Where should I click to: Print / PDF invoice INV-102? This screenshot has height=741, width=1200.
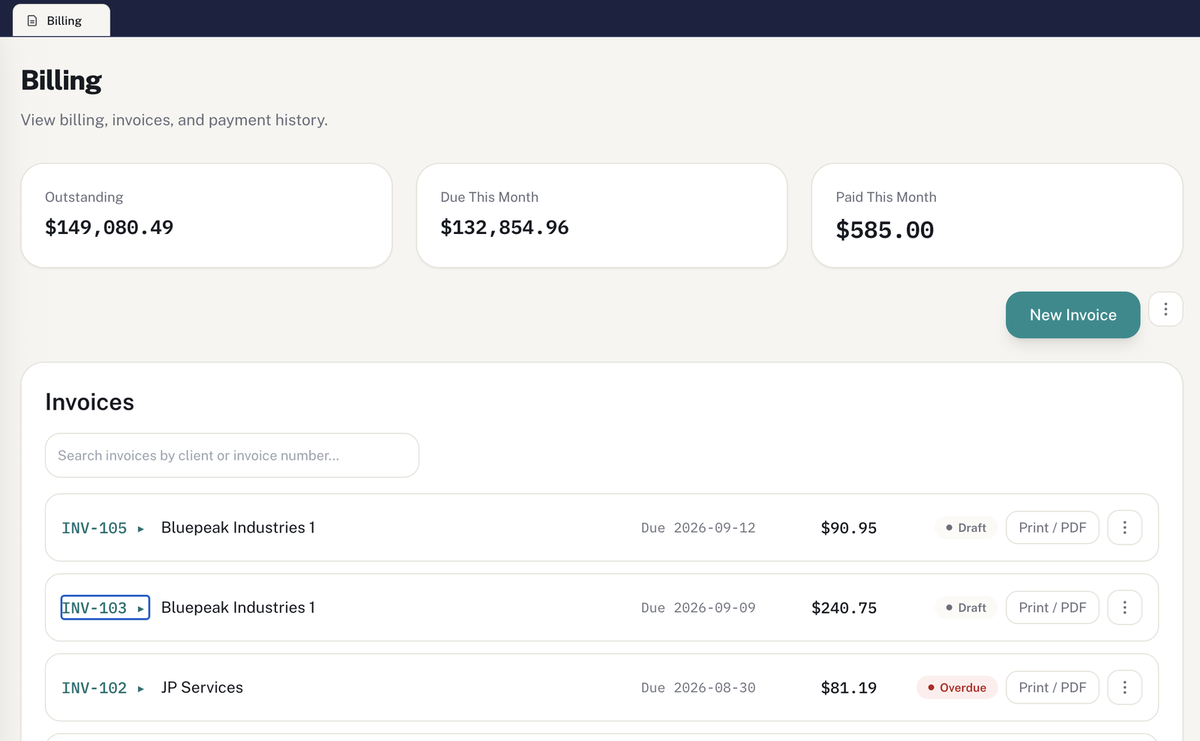click(1052, 688)
